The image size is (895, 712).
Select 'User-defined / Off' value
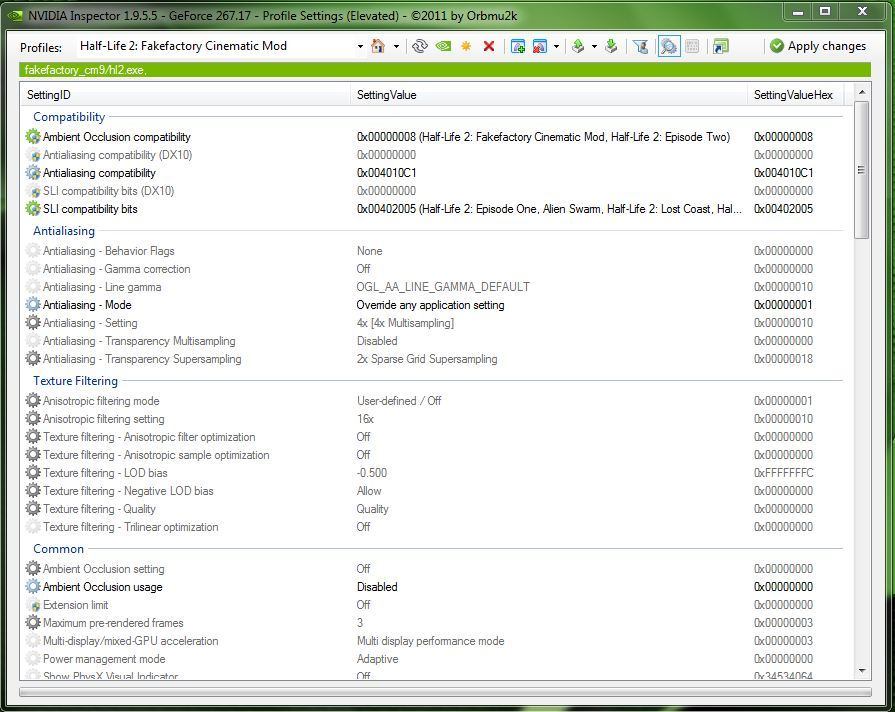click(x=399, y=401)
